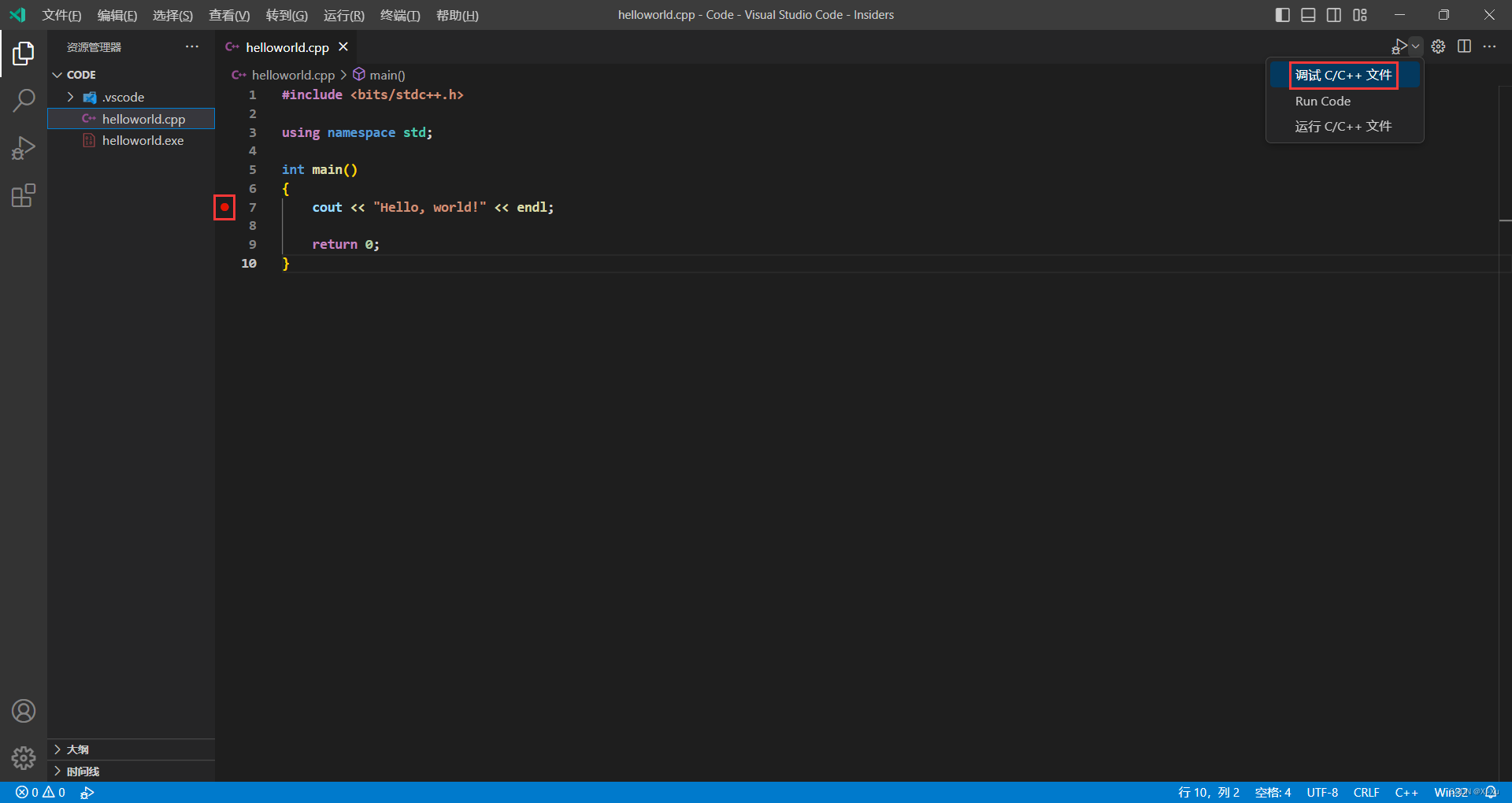Viewport: 1512px width, 803px height.
Task: Toggle the primary sidebar layout button
Action: click(x=1282, y=15)
